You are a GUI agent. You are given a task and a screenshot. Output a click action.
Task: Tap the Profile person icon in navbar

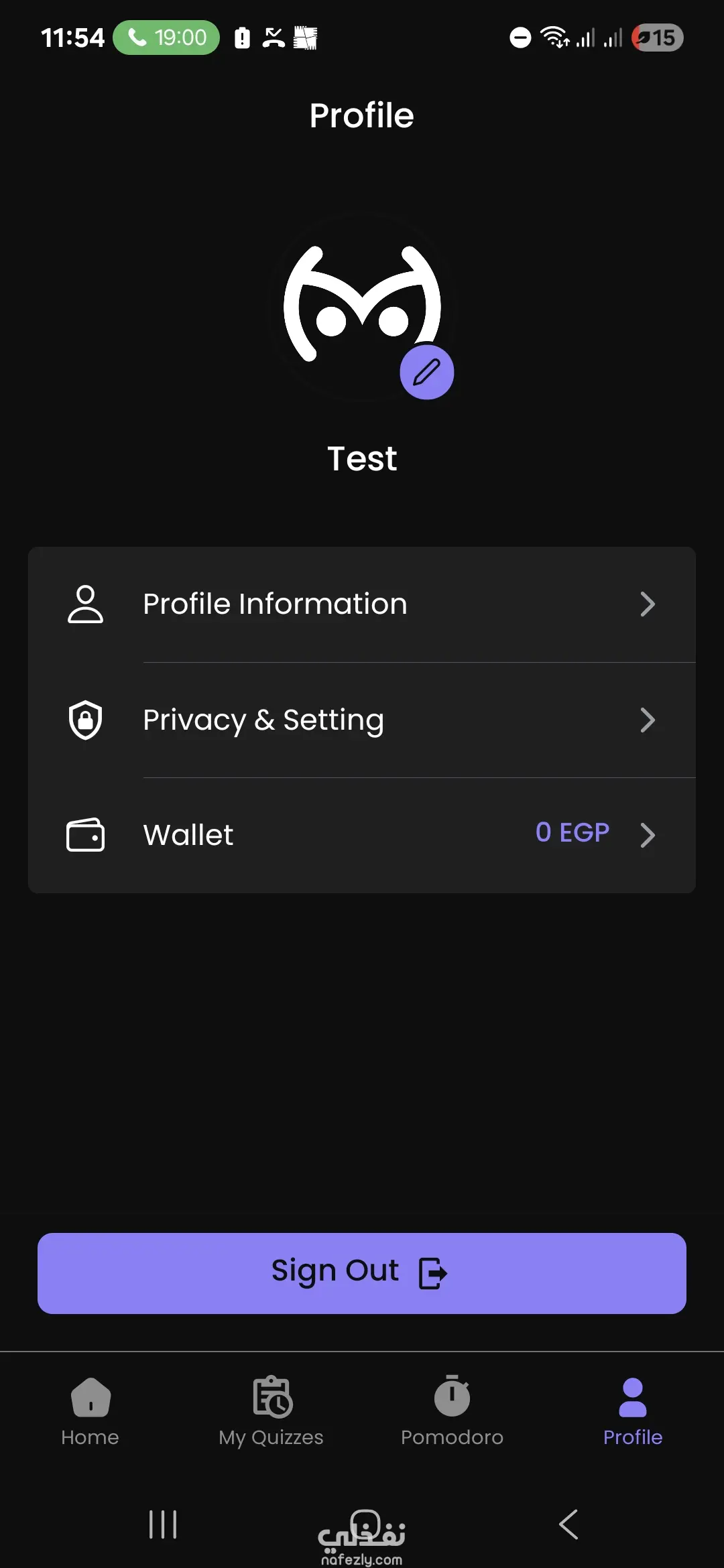click(633, 1397)
